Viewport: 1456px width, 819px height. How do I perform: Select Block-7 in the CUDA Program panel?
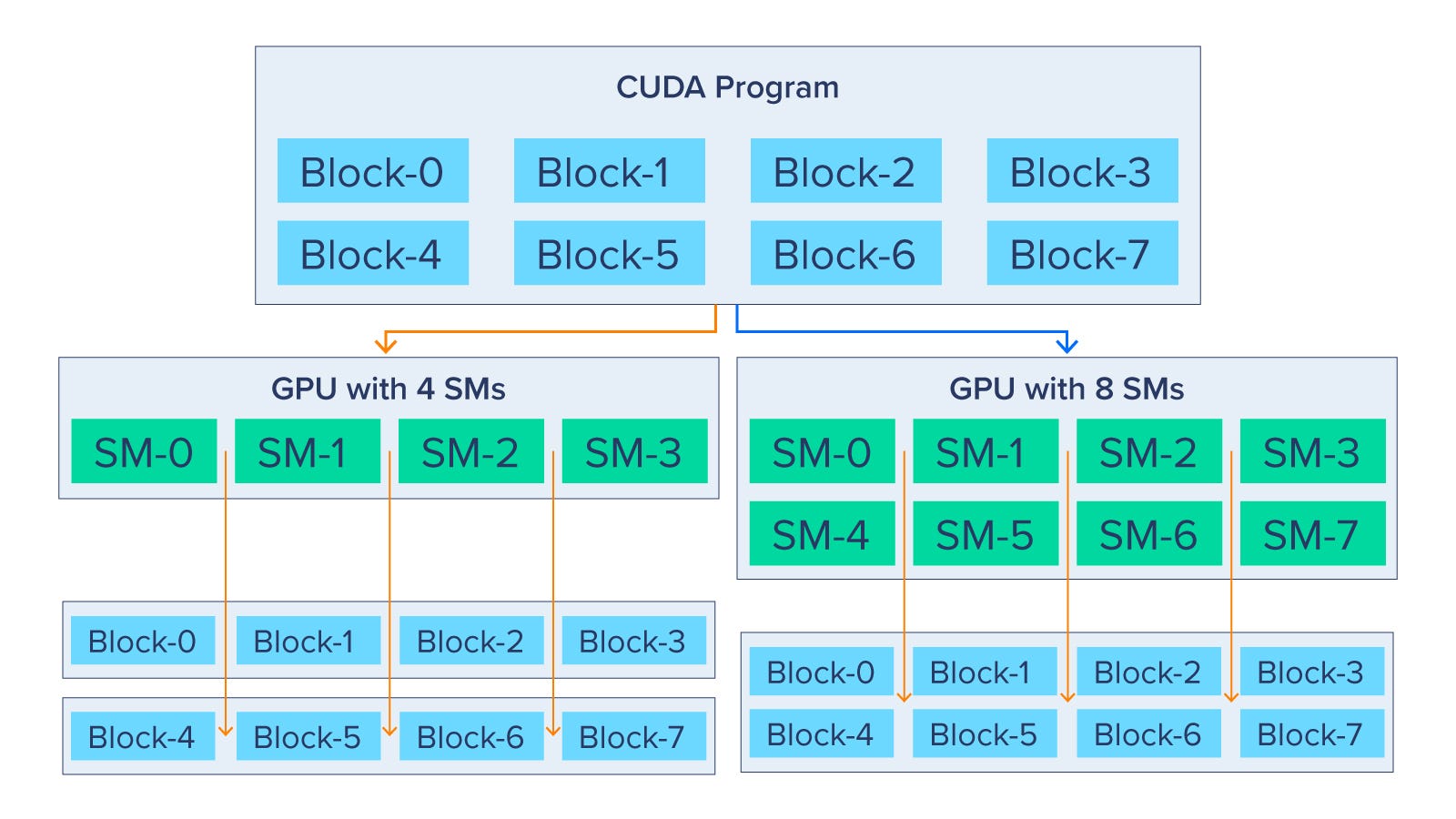click(1082, 253)
